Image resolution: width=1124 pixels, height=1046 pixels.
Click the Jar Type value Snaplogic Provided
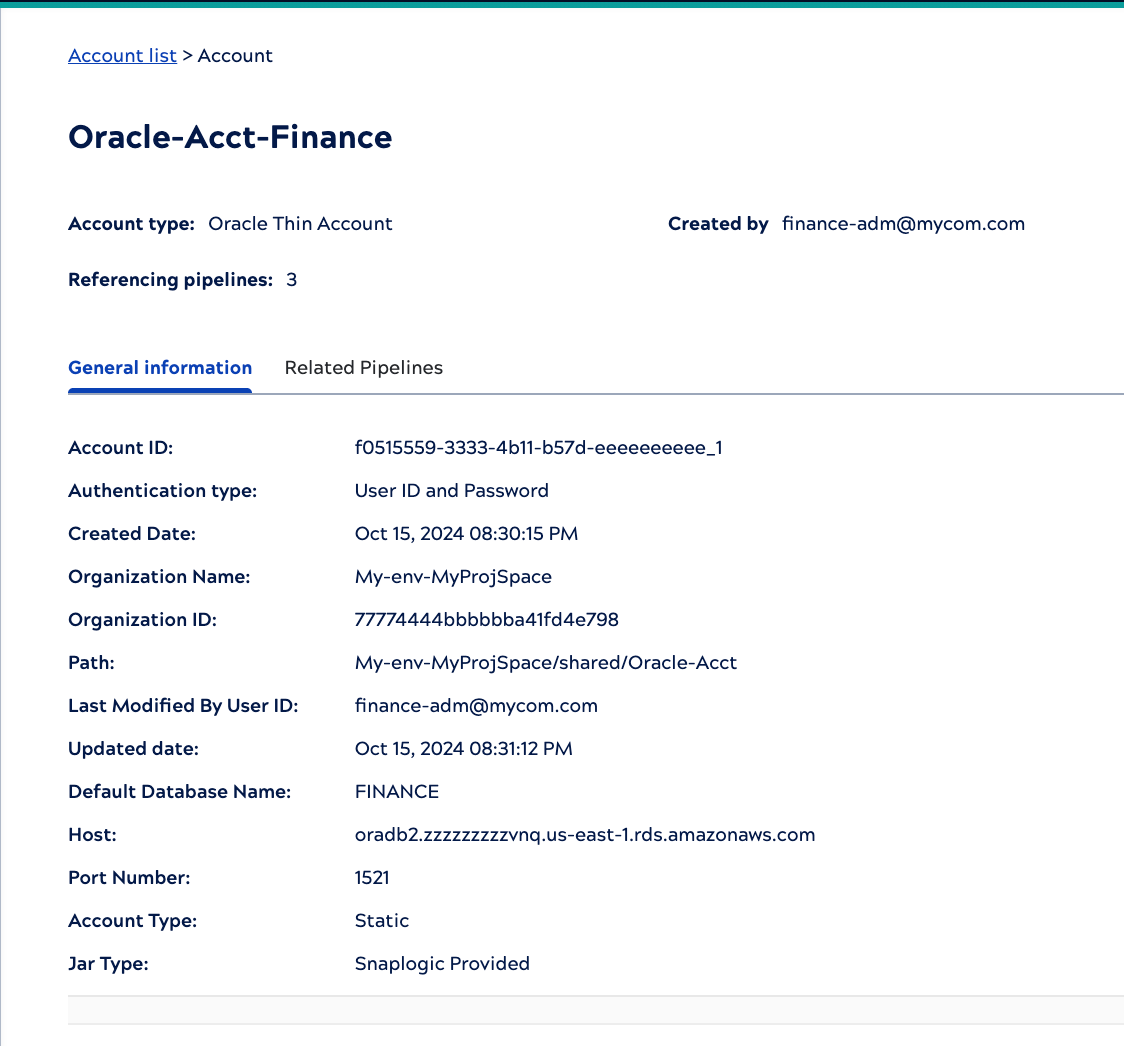[x=442, y=963]
